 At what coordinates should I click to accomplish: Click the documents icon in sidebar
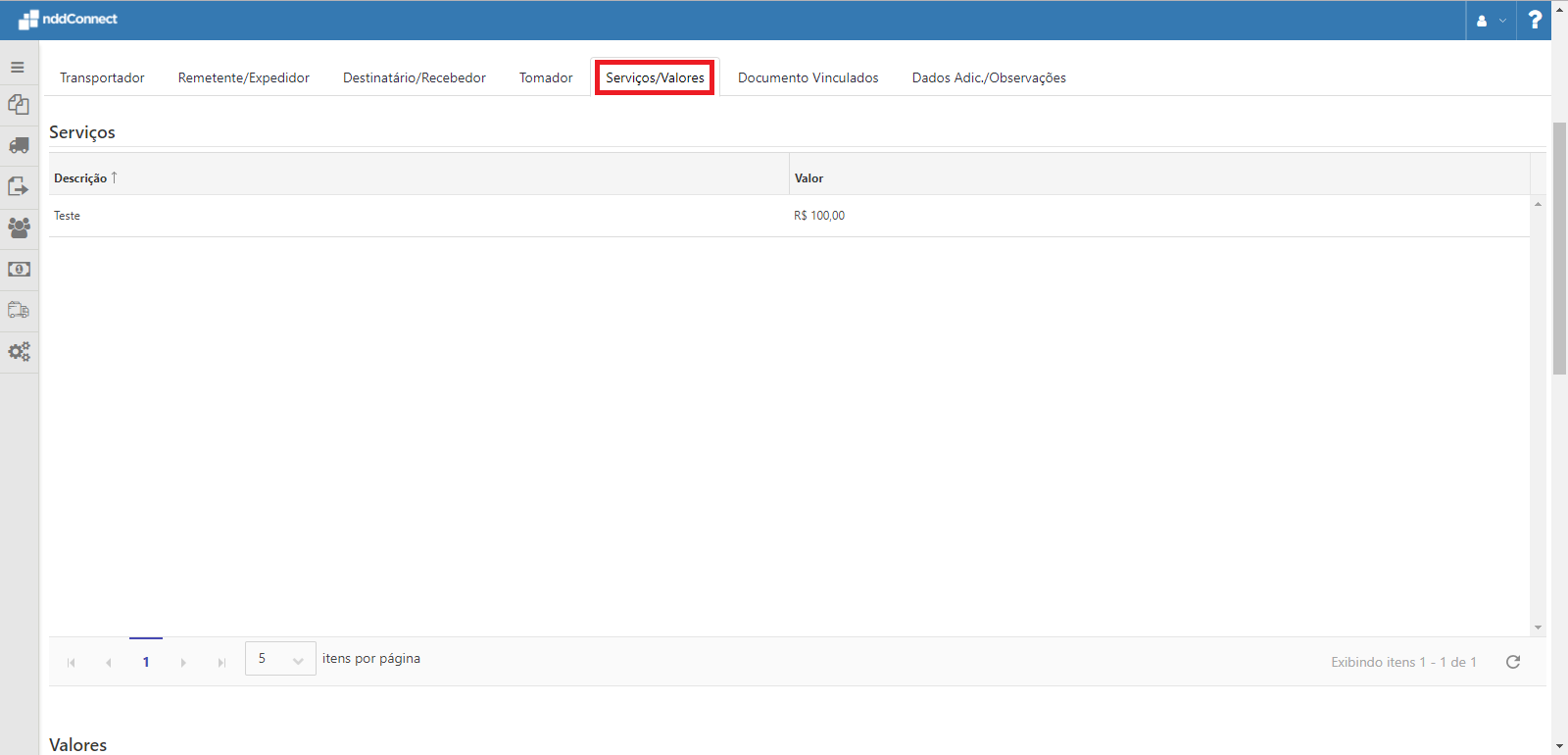point(19,105)
